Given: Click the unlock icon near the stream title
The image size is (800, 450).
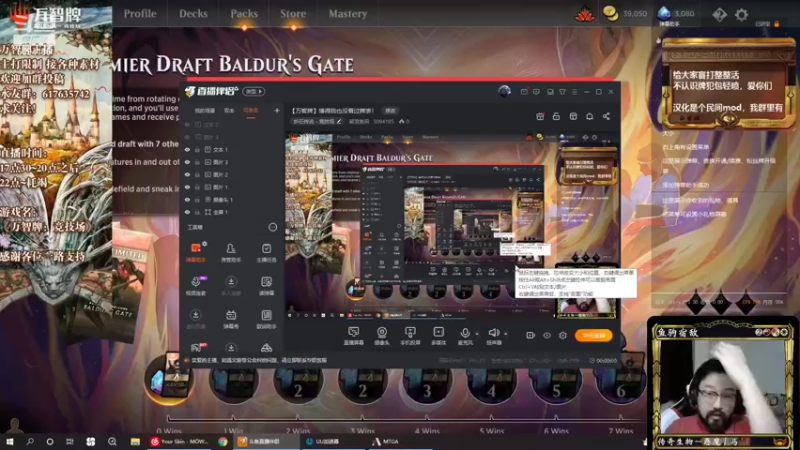Looking at the screenshot, I should 556,116.
